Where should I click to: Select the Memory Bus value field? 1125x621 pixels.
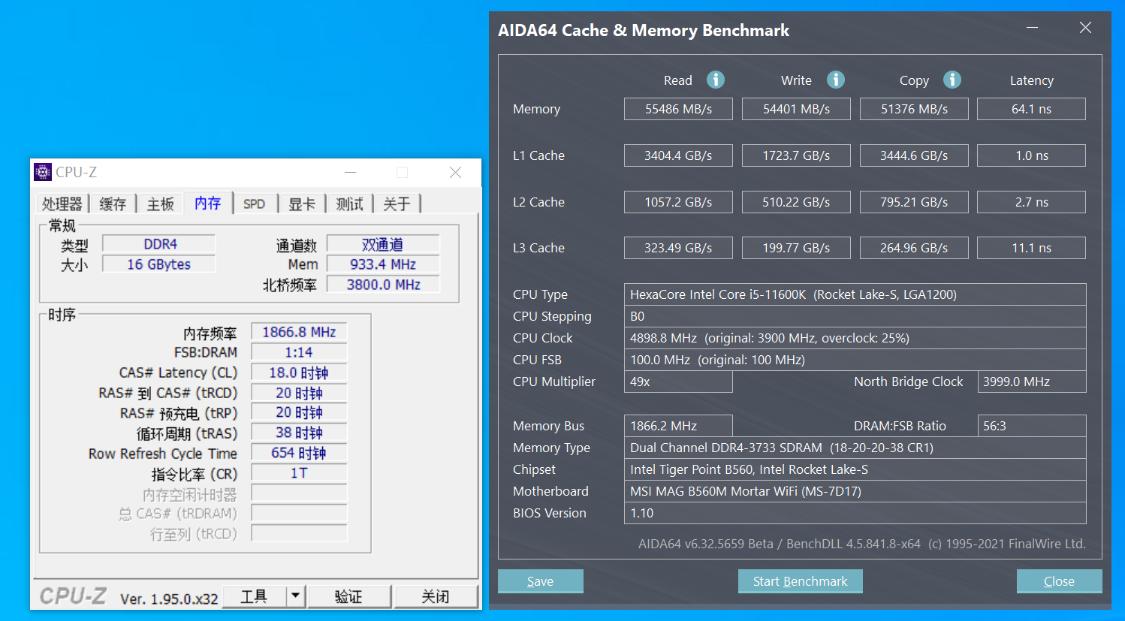[678, 425]
